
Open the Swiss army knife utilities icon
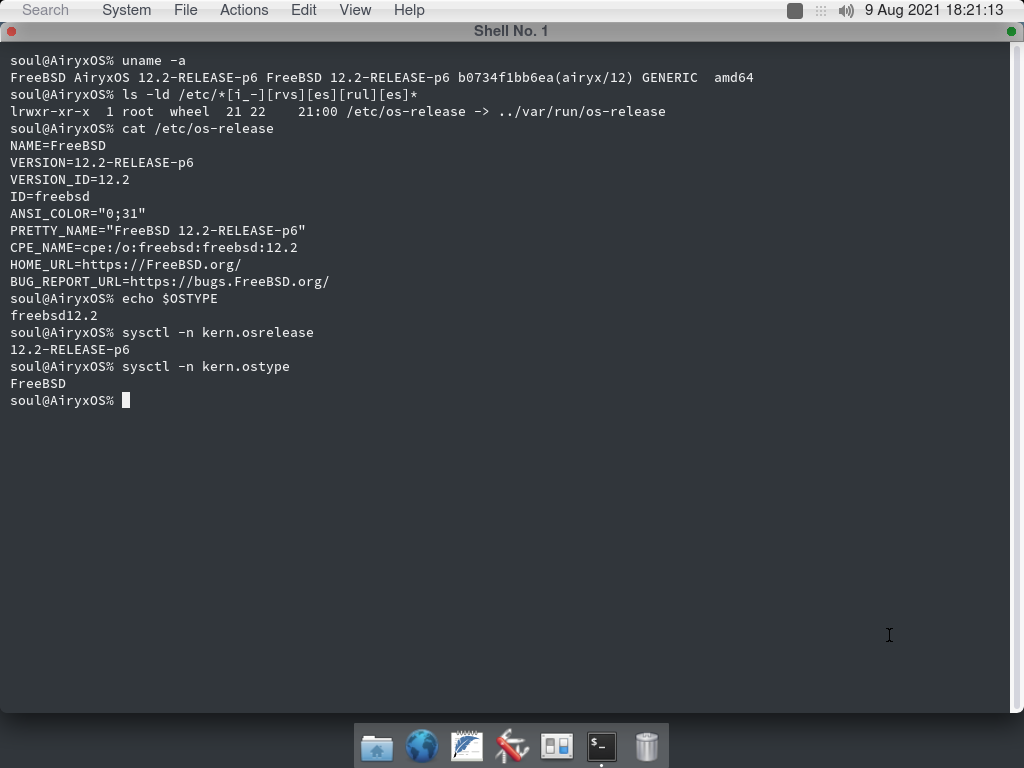coord(511,746)
